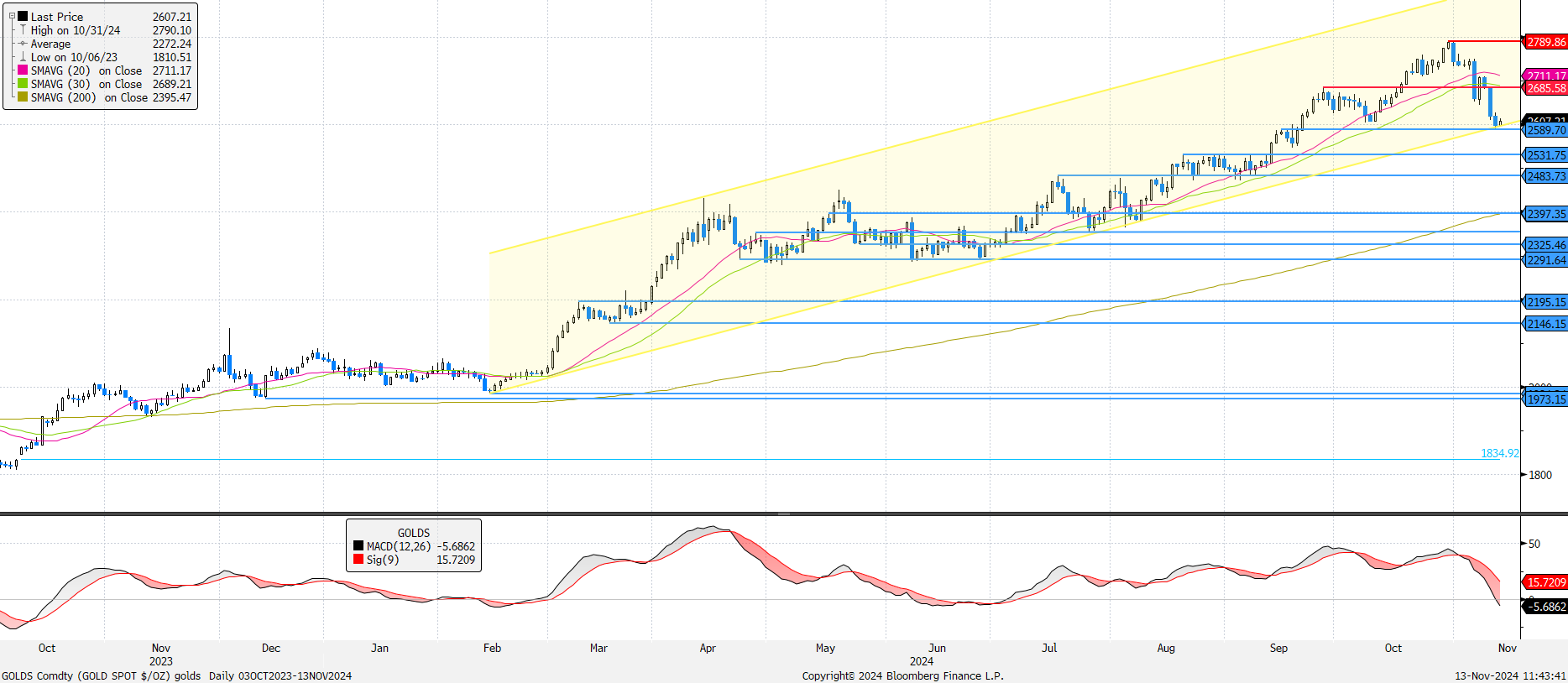Click the Bloomberg copyright text
This screenshot has height=683, width=1568.
click(902, 675)
